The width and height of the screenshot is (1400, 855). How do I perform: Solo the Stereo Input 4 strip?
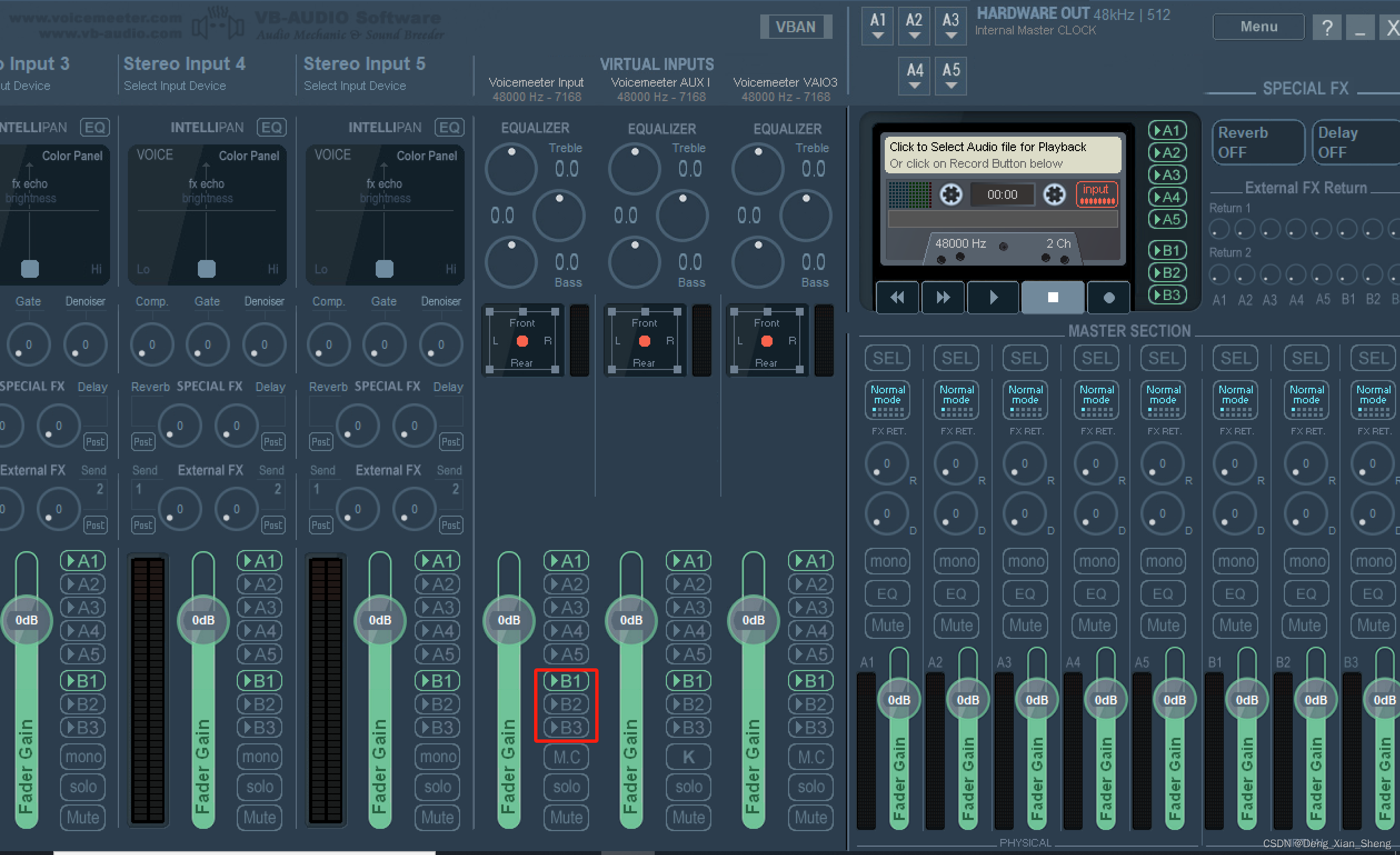[260, 787]
